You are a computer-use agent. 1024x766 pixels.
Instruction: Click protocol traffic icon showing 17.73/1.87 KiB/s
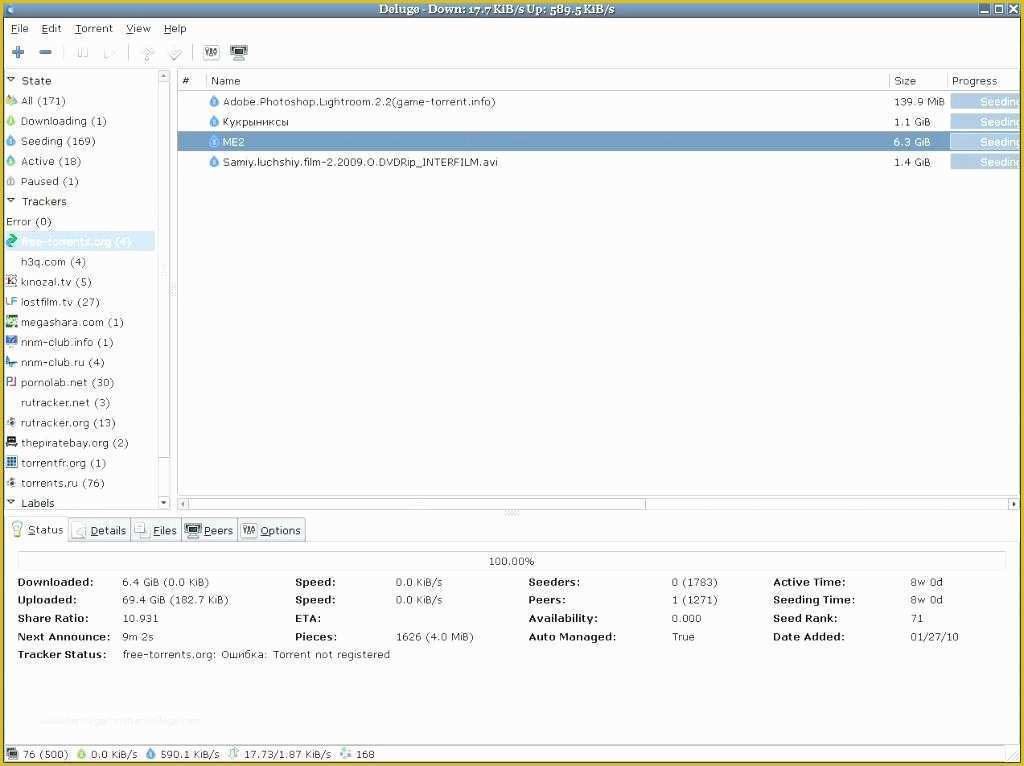[233, 754]
